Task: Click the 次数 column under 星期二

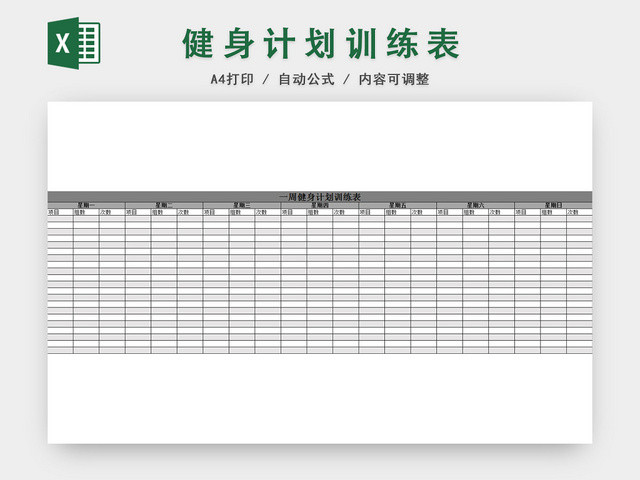Action: tap(190, 212)
